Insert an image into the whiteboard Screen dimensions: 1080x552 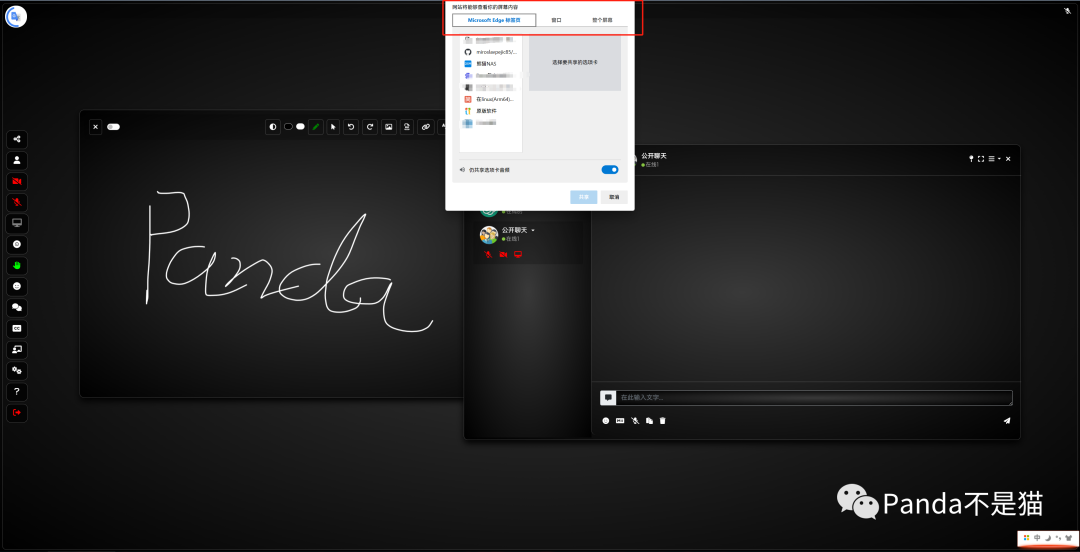pyautogui.click(x=388, y=127)
